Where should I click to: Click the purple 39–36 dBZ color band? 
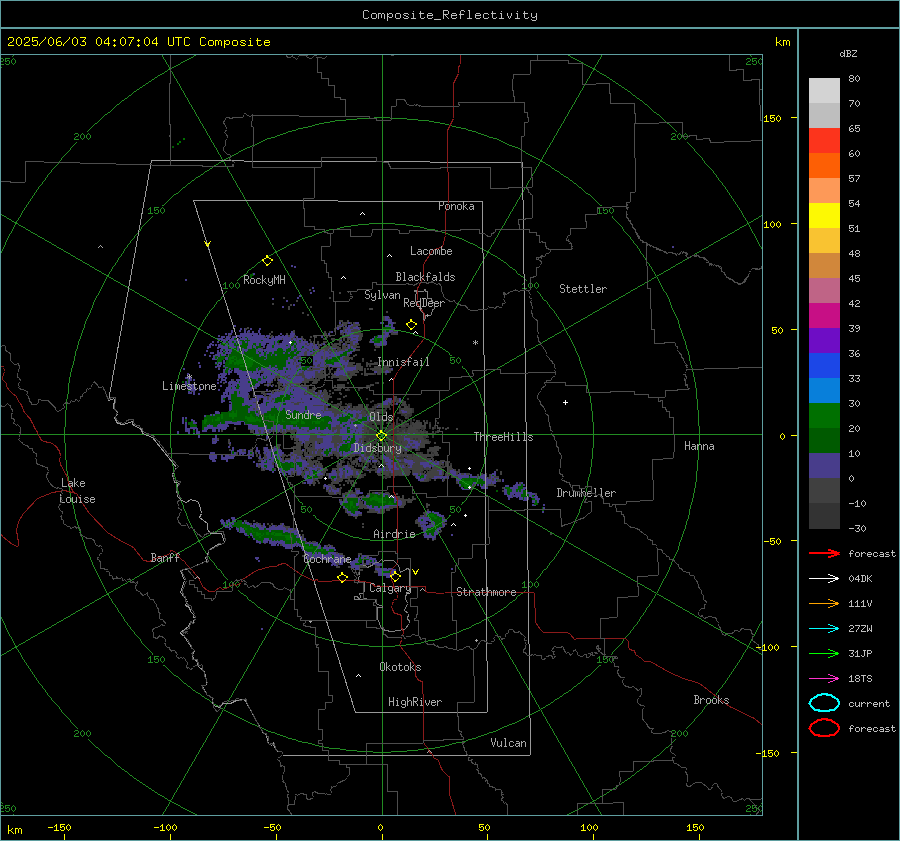click(824, 341)
